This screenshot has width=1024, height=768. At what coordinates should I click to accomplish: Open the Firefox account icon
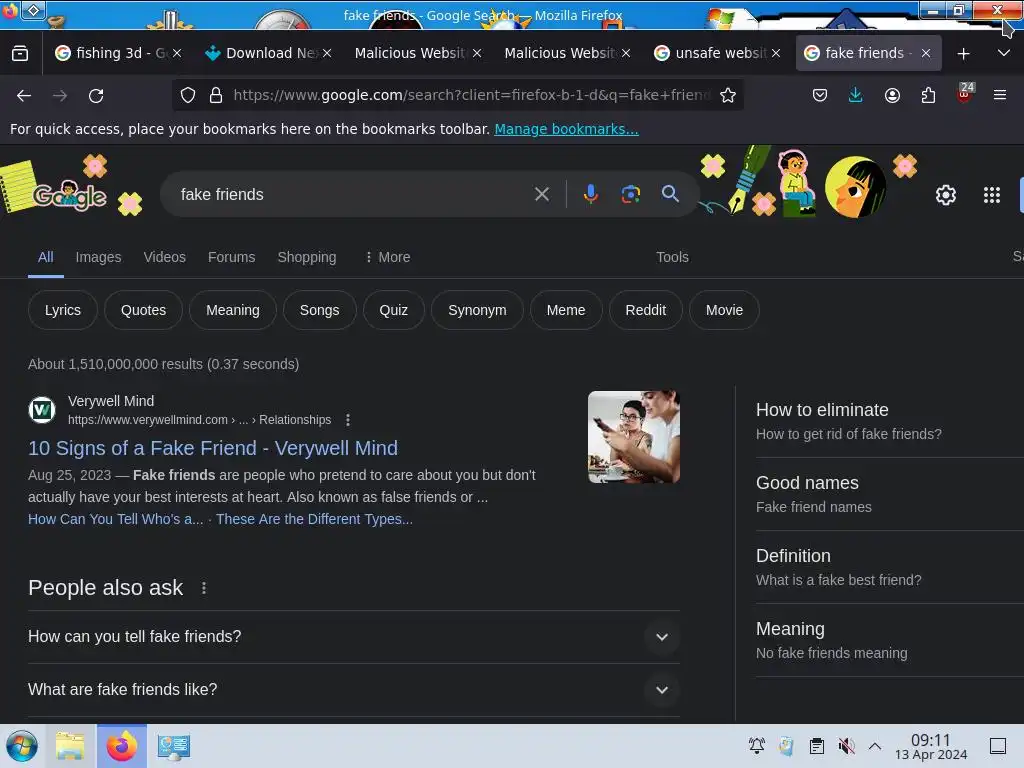[x=892, y=95]
